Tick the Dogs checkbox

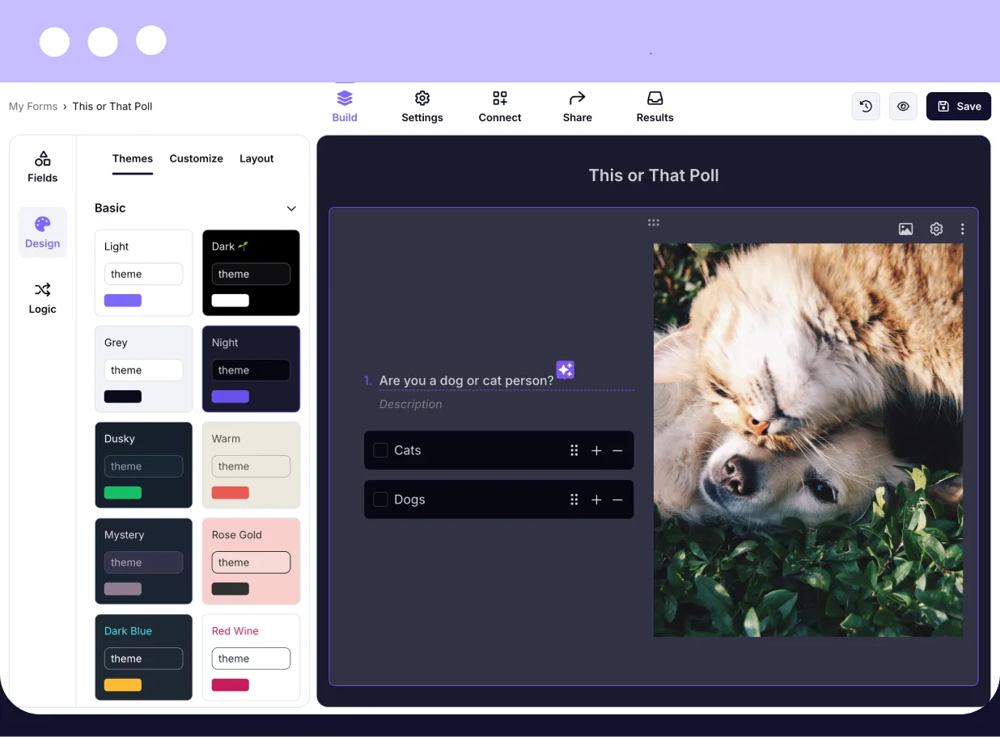380,500
